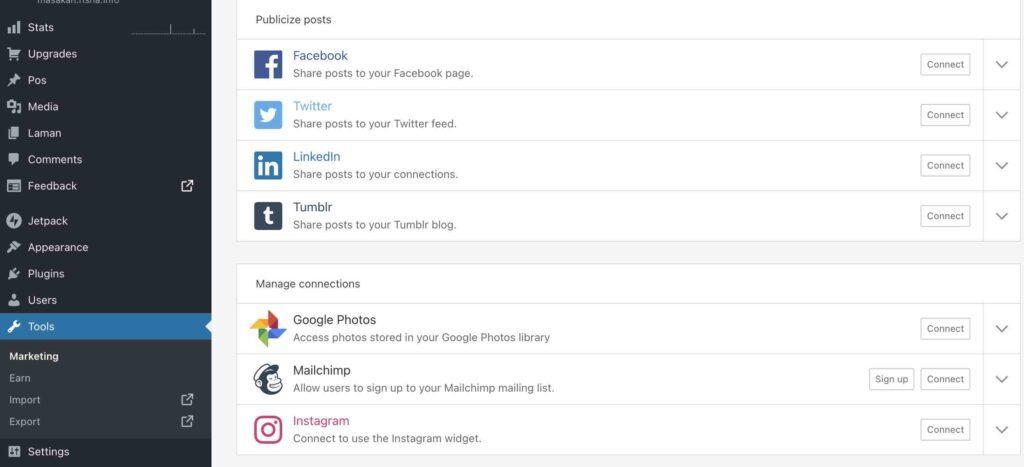Click the Mailchimp monkey icon
The image size is (1024, 467).
(x=268, y=379)
